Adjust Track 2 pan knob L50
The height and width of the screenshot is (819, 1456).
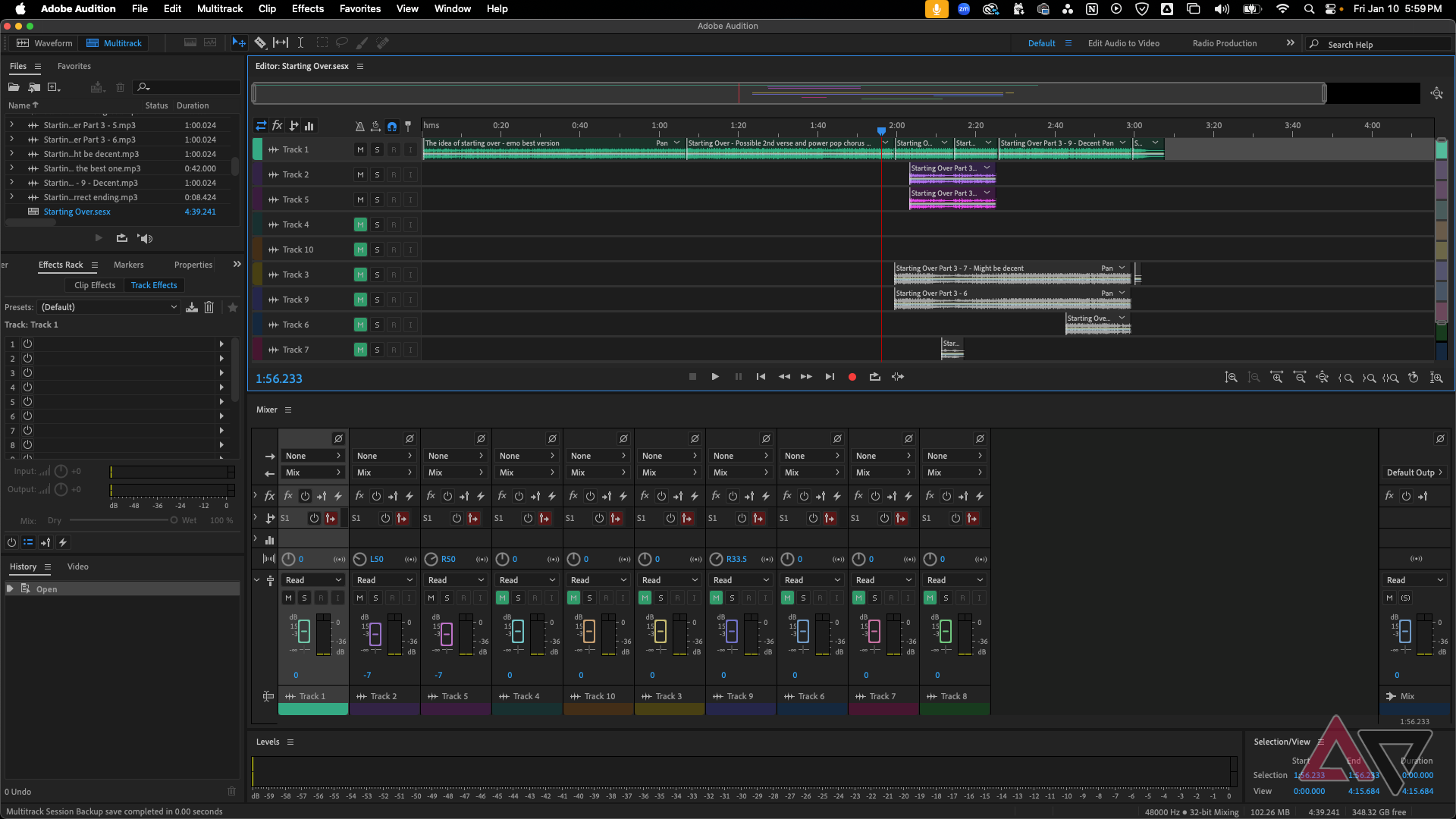click(360, 559)
